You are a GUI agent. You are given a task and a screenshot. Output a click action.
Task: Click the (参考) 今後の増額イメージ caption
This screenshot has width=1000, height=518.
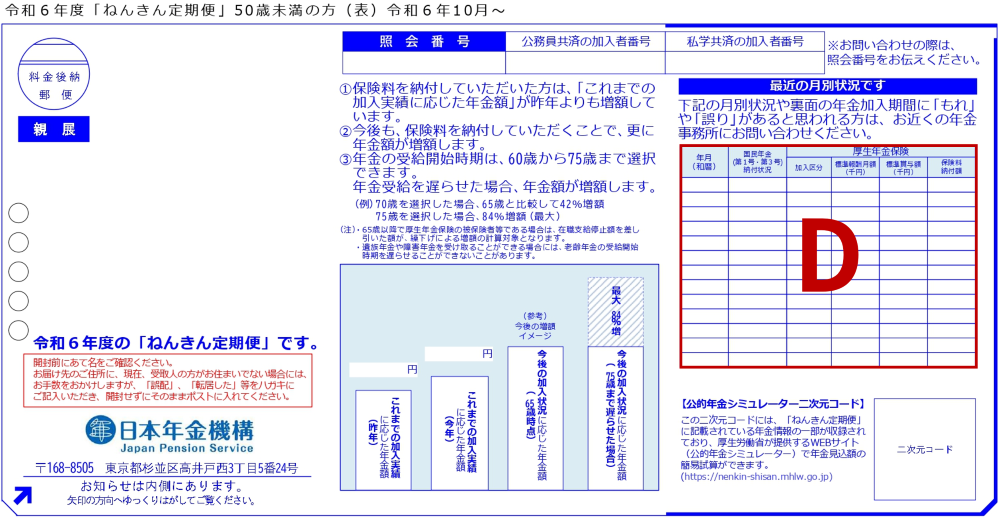click(534, 325)
